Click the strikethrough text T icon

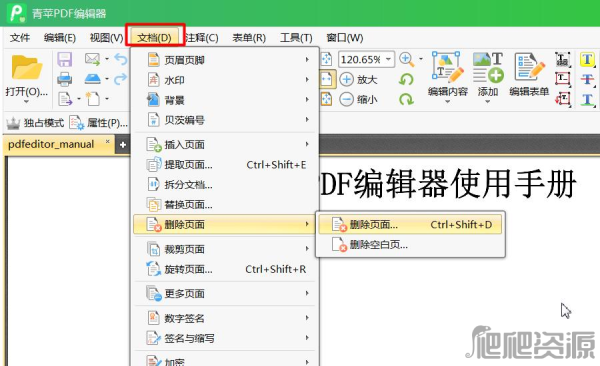[587, 80]
